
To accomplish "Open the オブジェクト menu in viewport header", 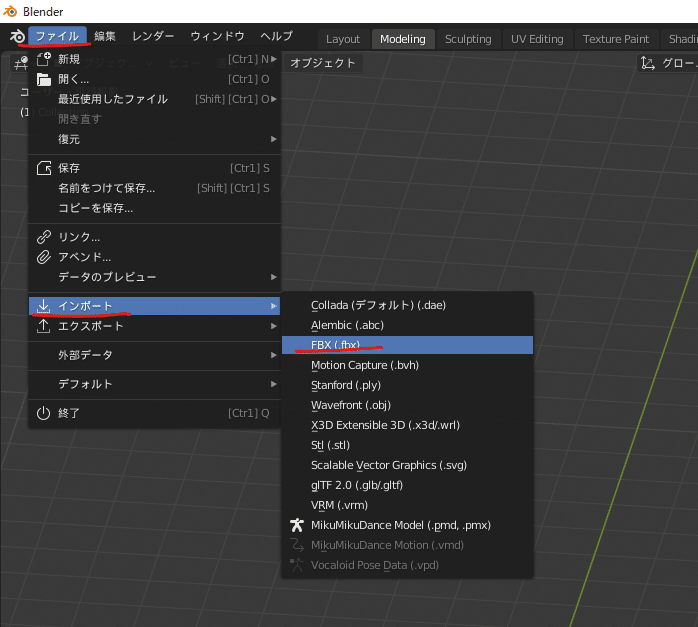I will click(x=323, y=63).
